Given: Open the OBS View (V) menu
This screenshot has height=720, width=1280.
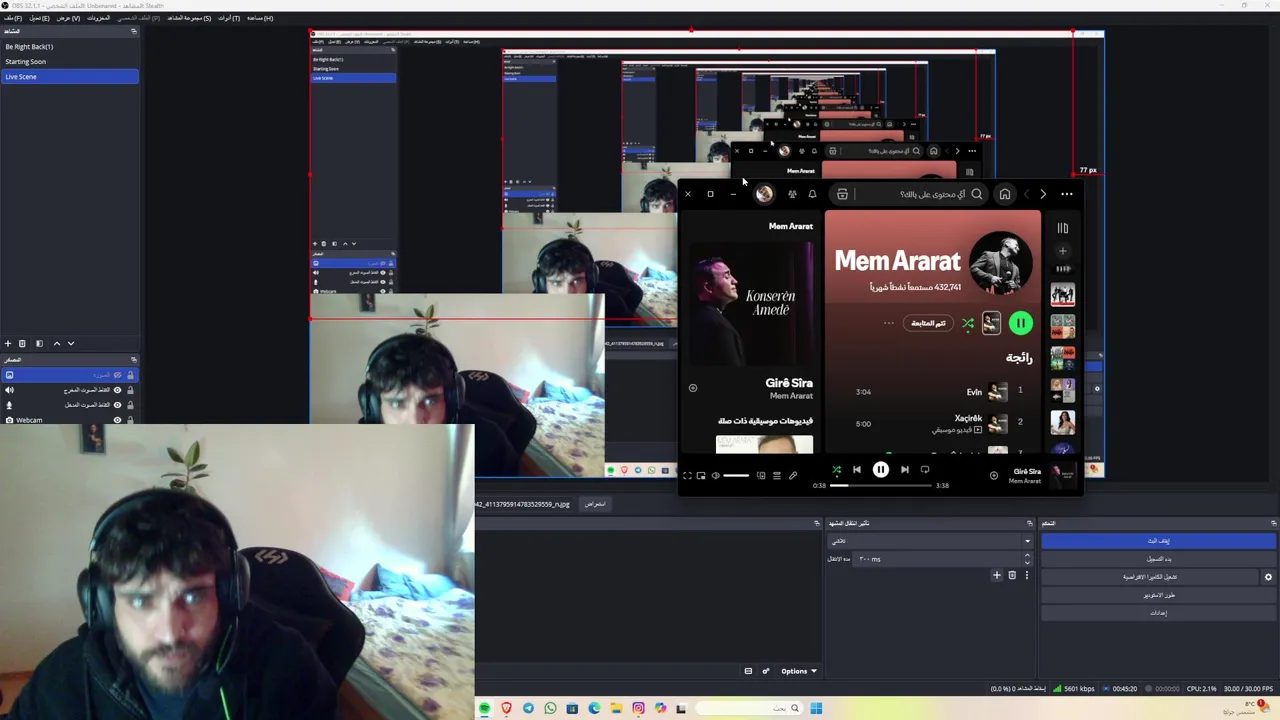Looking at the screenshot, I should [68, 18].
